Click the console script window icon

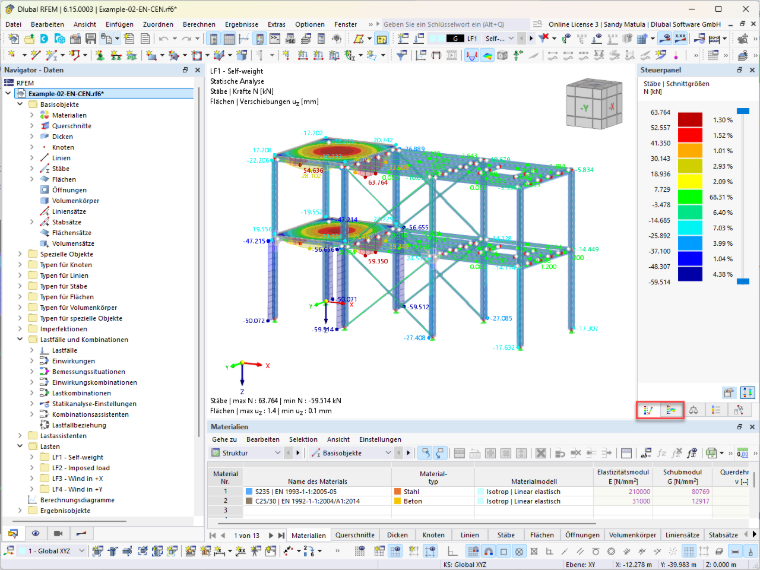tap(275, 38)
